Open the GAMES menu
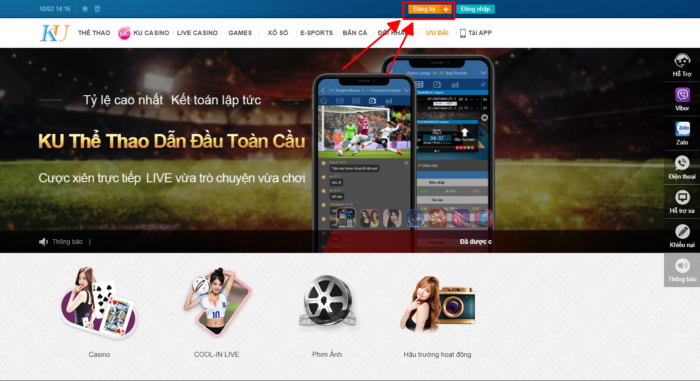 (240, 33)
